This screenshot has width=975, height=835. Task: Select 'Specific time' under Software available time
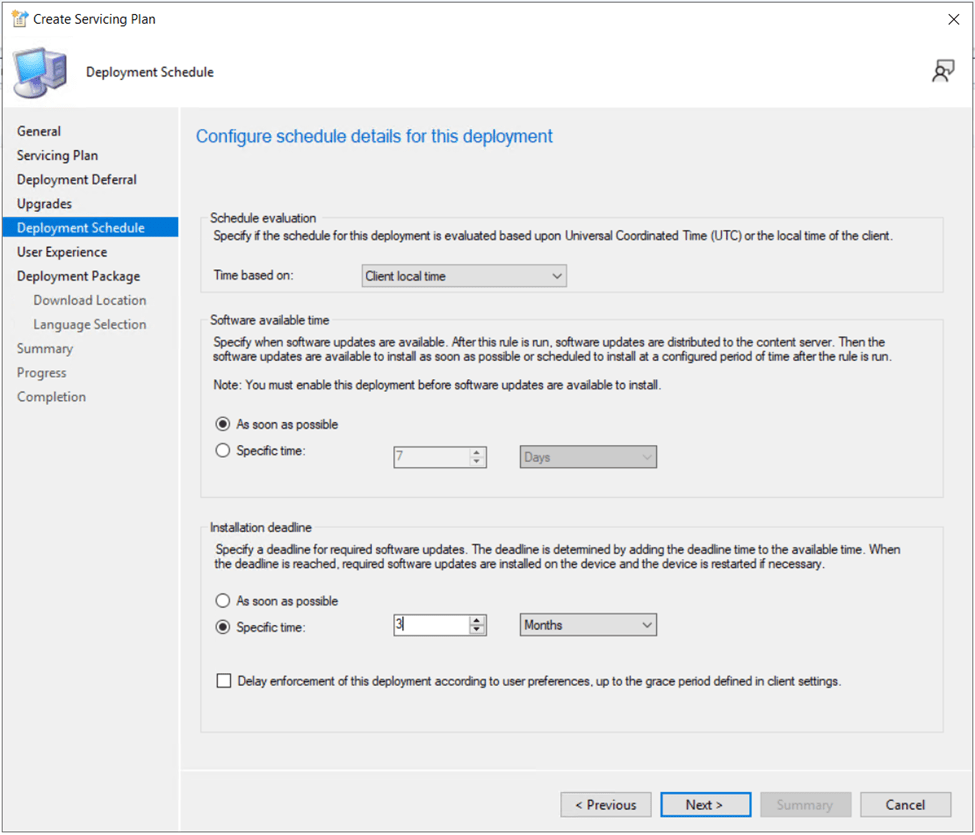pyautogui.click(x=223, y=451)
